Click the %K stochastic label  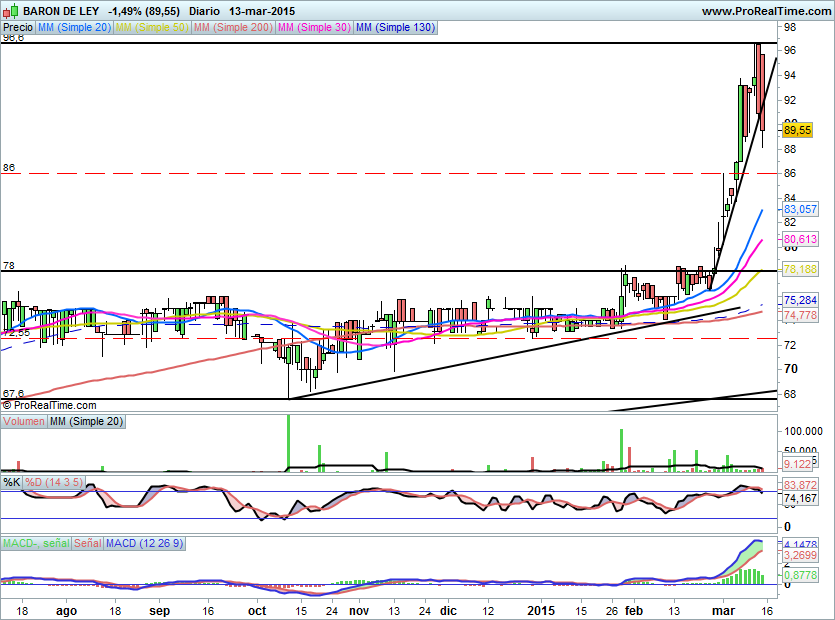coord(12,483)
